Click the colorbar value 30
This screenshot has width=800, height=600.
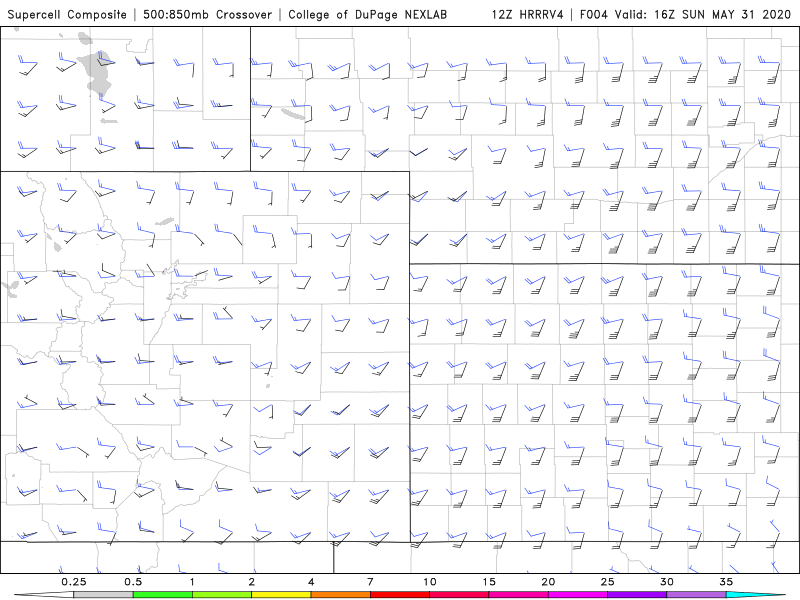tap(667, 582)
